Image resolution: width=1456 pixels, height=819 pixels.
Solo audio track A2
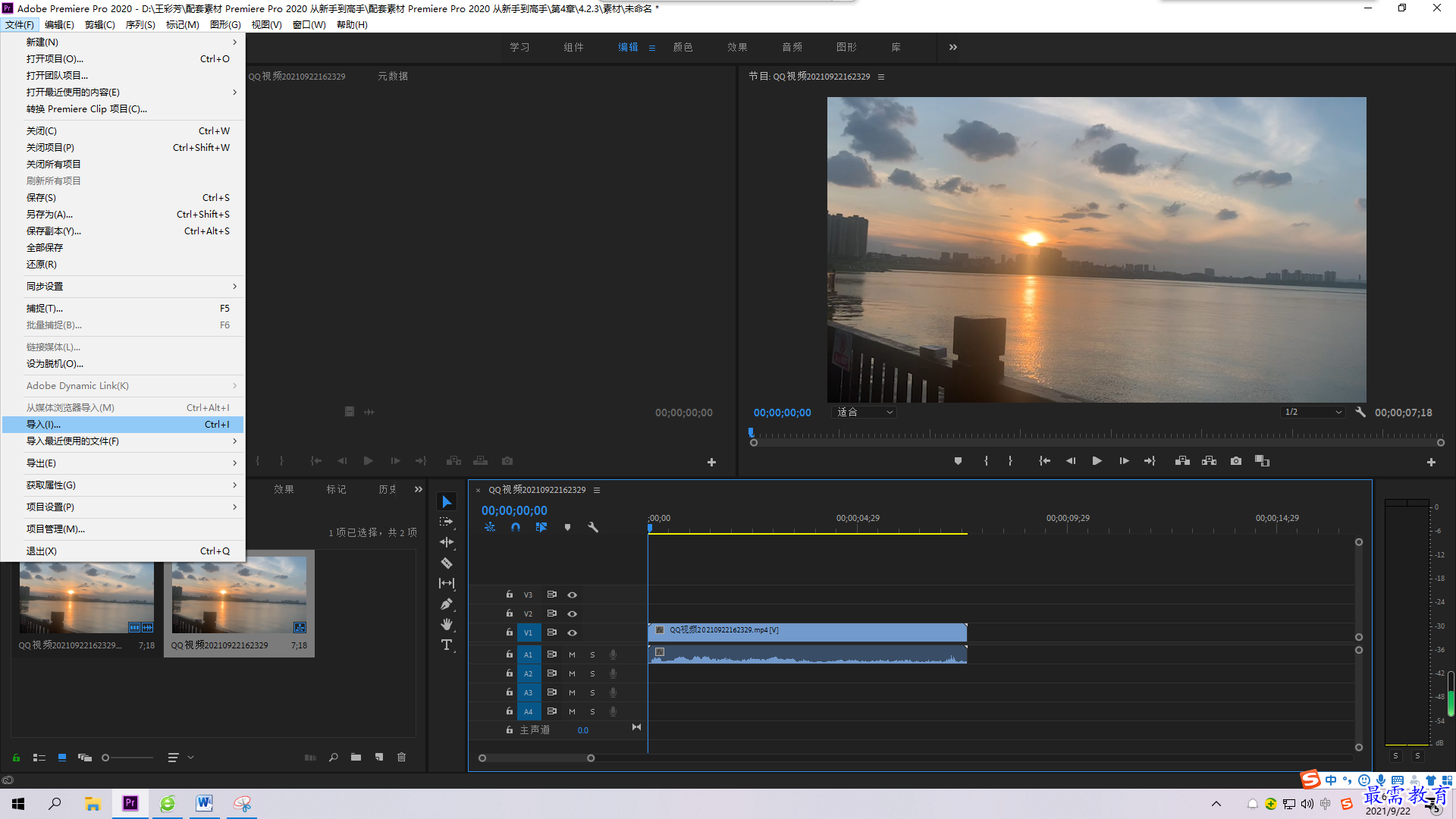592,673
